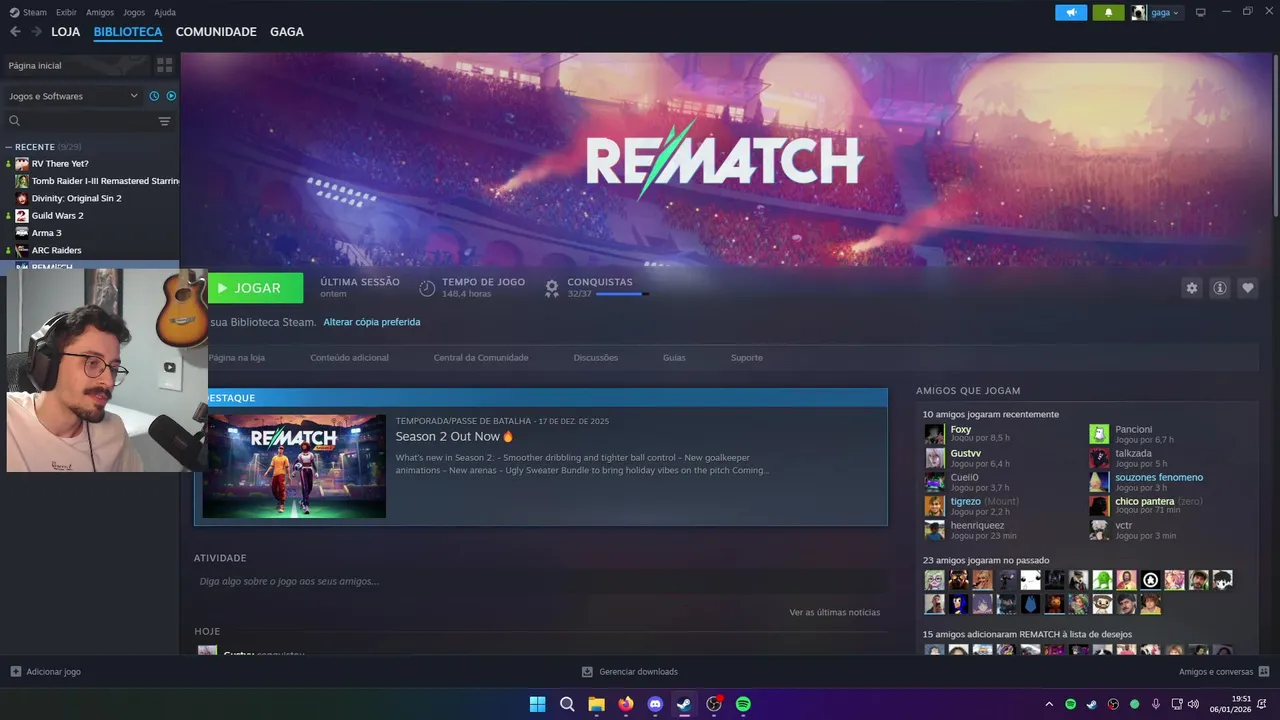Open advanced library filter options icon
Image resolution: width=1280 pixels, height=720 pixels.
point(165,121)
